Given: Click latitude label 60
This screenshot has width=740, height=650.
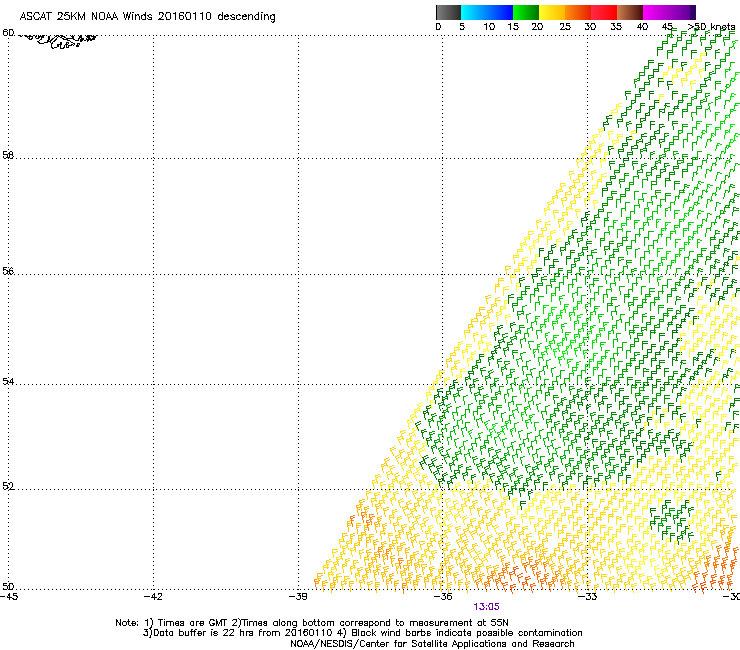Looking at the screenshot, I should pos(8,33).
